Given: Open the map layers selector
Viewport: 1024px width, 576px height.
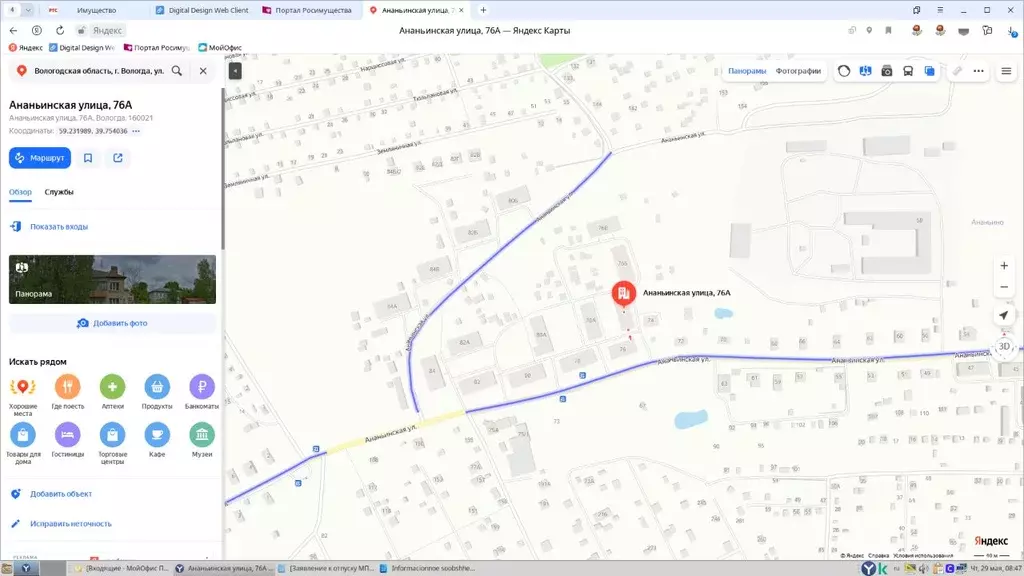Looking at the screenshot, I should 929,71.
